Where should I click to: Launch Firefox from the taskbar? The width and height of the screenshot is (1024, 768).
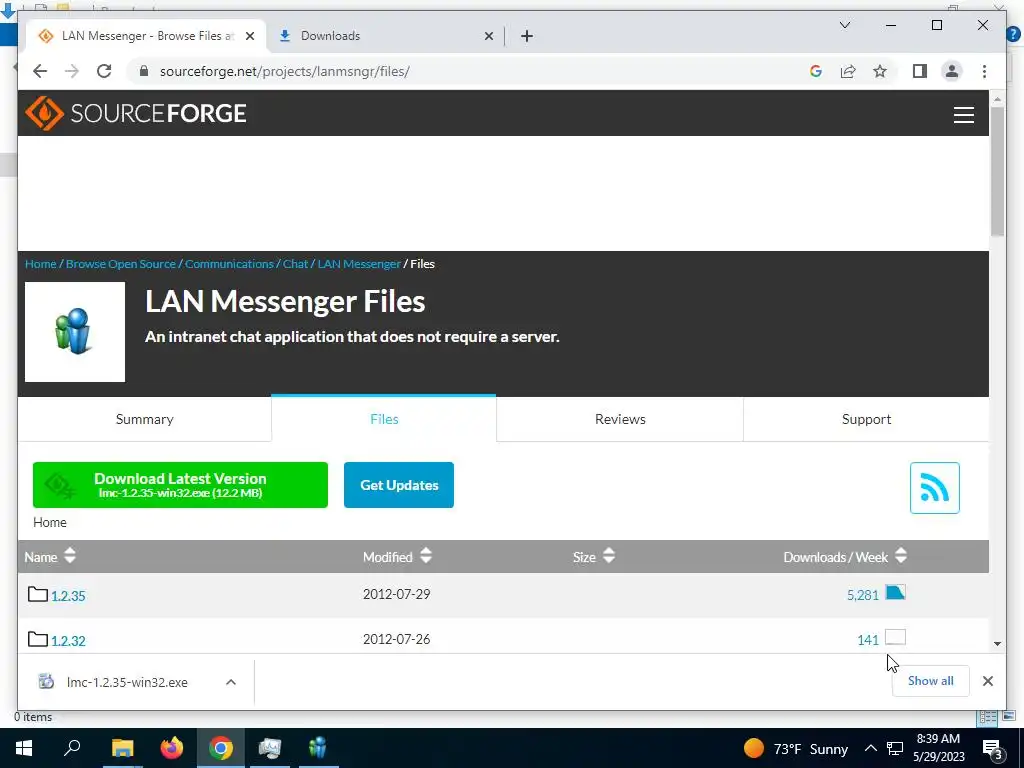[x=172, y=748]
